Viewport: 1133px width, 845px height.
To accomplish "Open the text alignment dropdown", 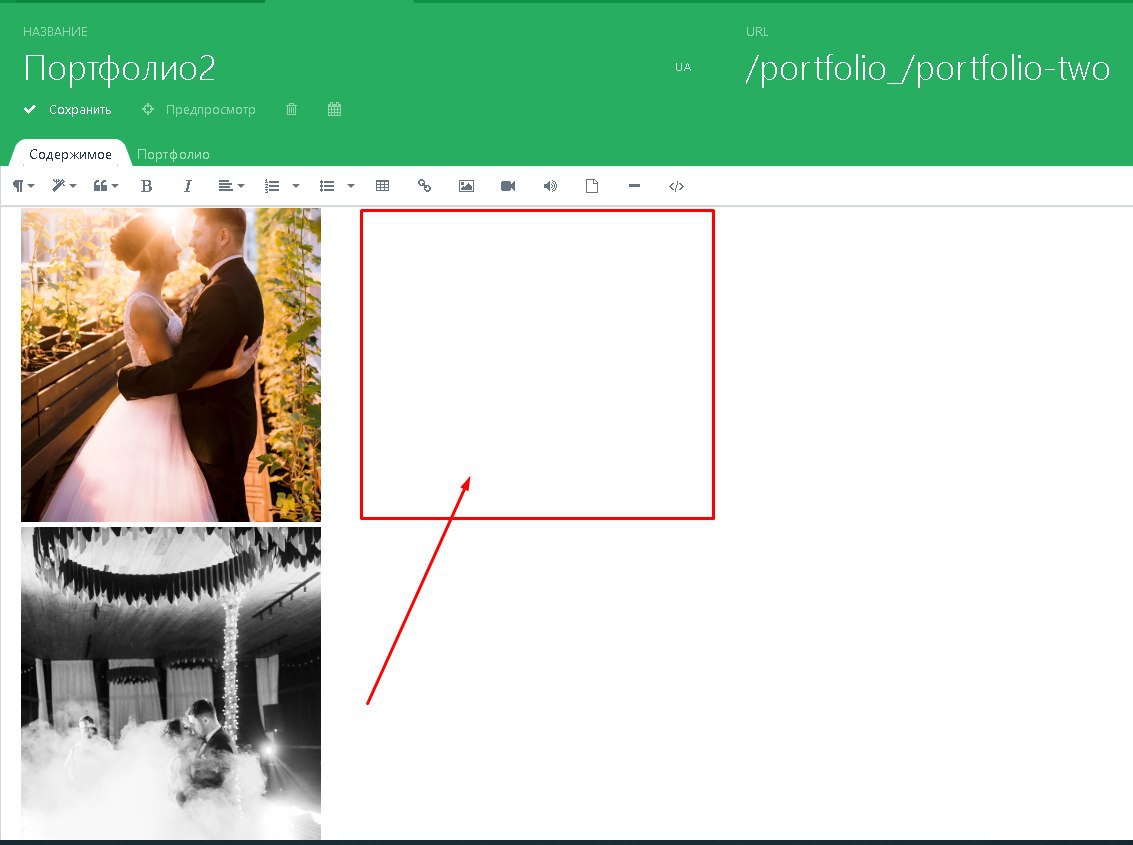I will click(x=231, y=186).
